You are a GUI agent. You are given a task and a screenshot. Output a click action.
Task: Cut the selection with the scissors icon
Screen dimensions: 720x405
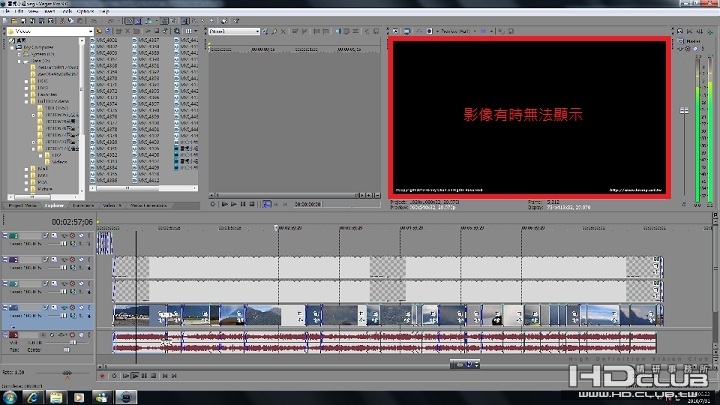point(62,21)
